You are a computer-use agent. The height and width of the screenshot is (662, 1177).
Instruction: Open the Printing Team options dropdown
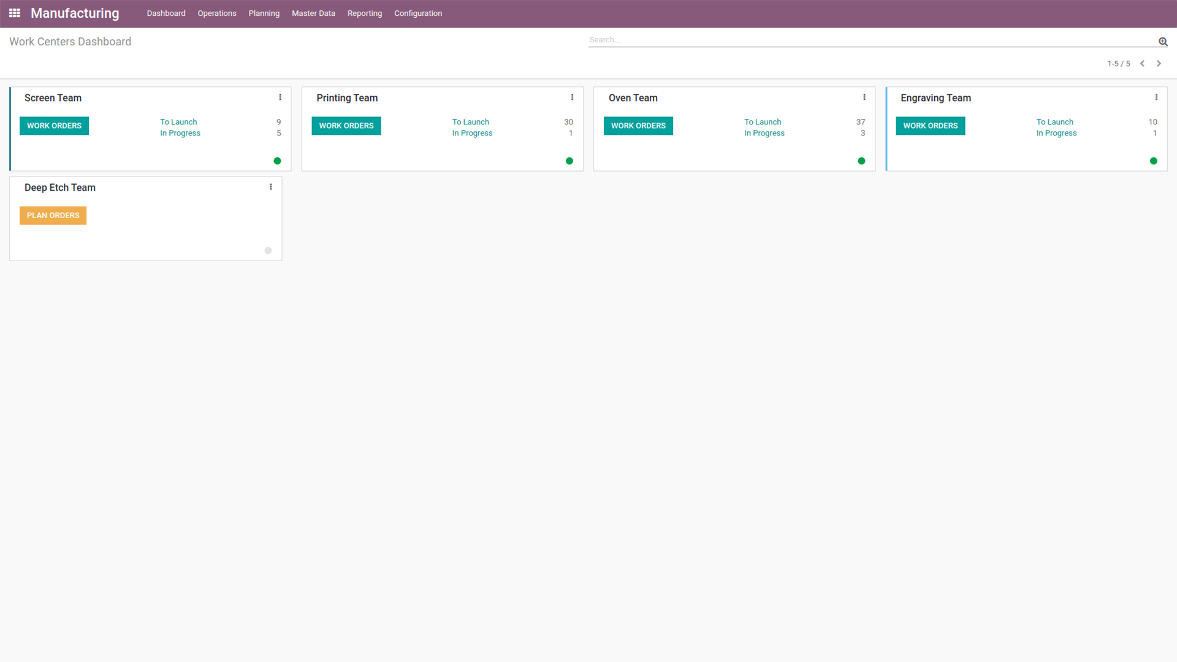(x=571, y=97)
